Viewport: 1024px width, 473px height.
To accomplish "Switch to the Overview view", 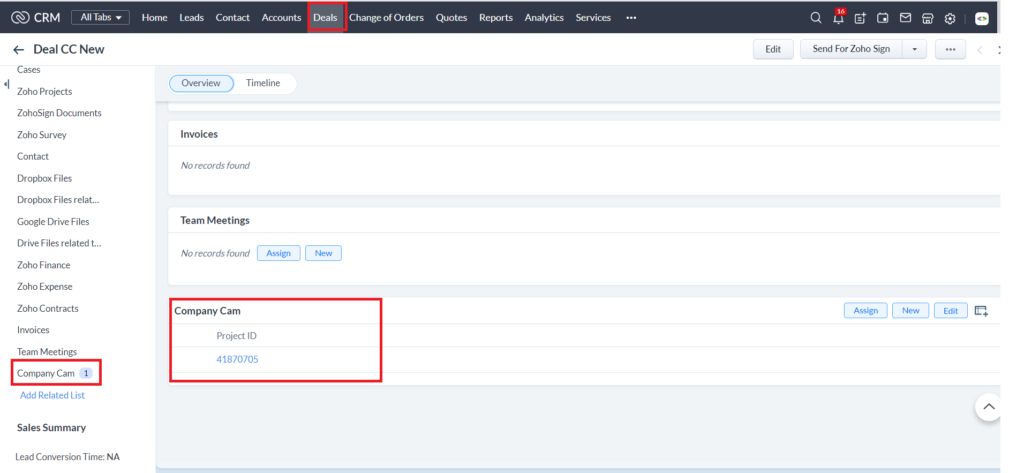I will 201,83.
